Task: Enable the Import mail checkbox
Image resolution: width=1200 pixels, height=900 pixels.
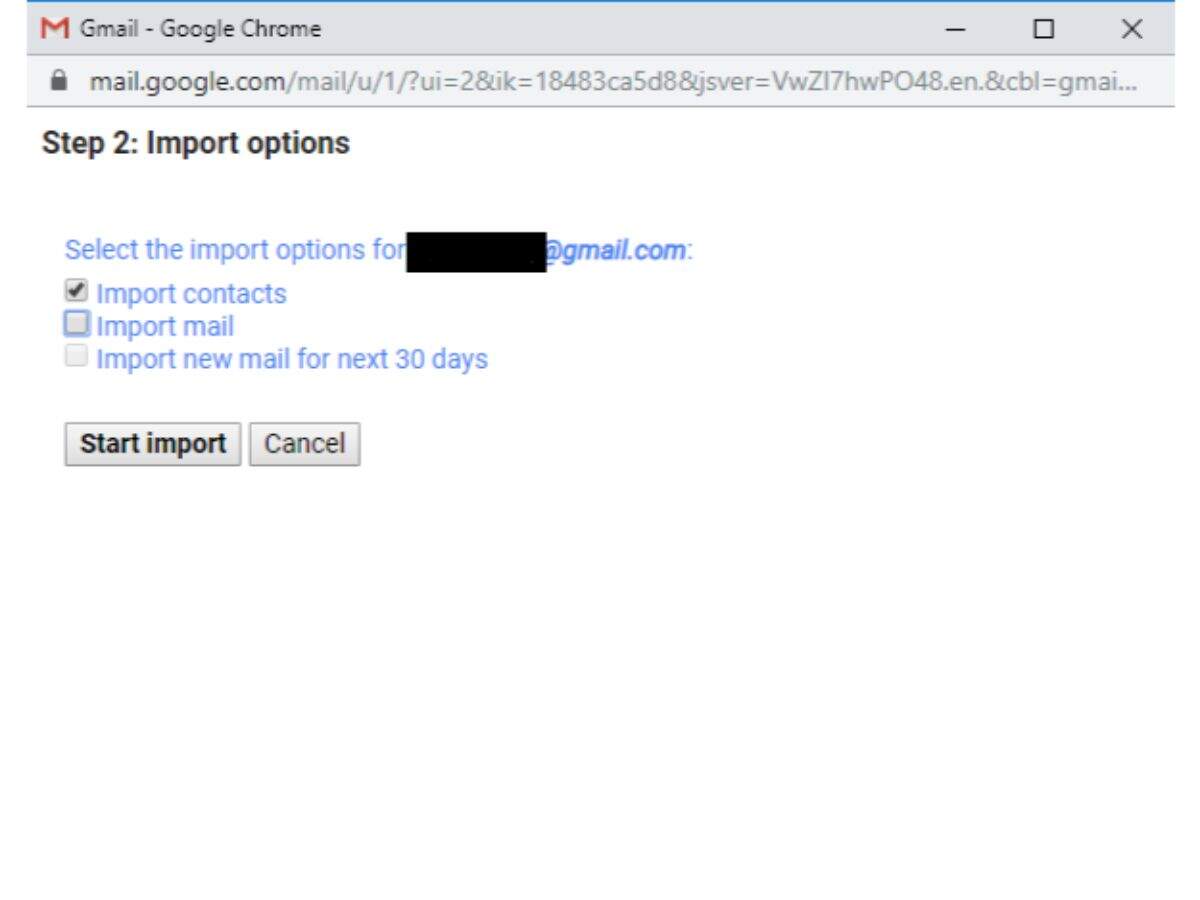Action: (76, 323)
